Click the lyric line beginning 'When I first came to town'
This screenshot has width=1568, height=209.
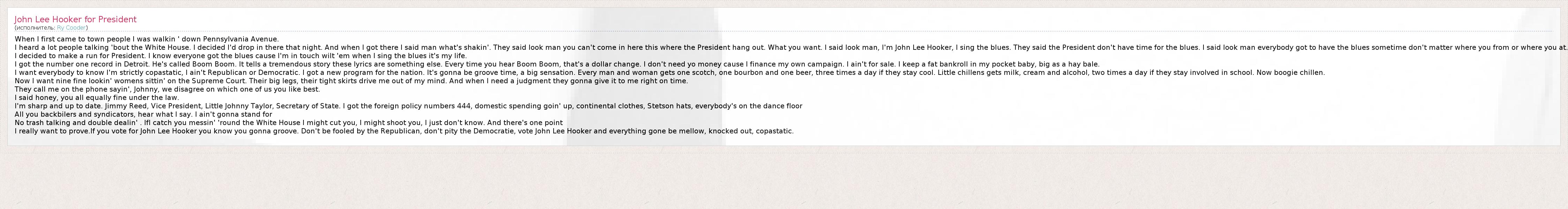pos(146,39)
